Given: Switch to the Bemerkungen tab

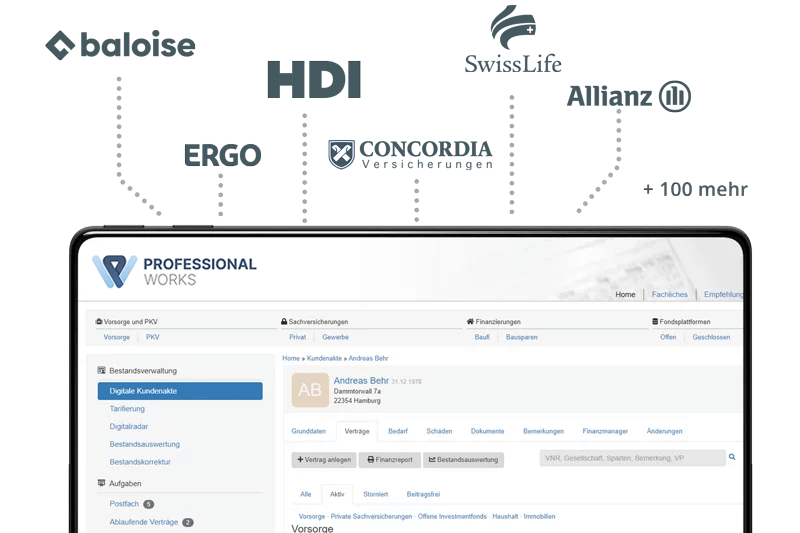Looking at the screenshot, I should pos(543,432).
